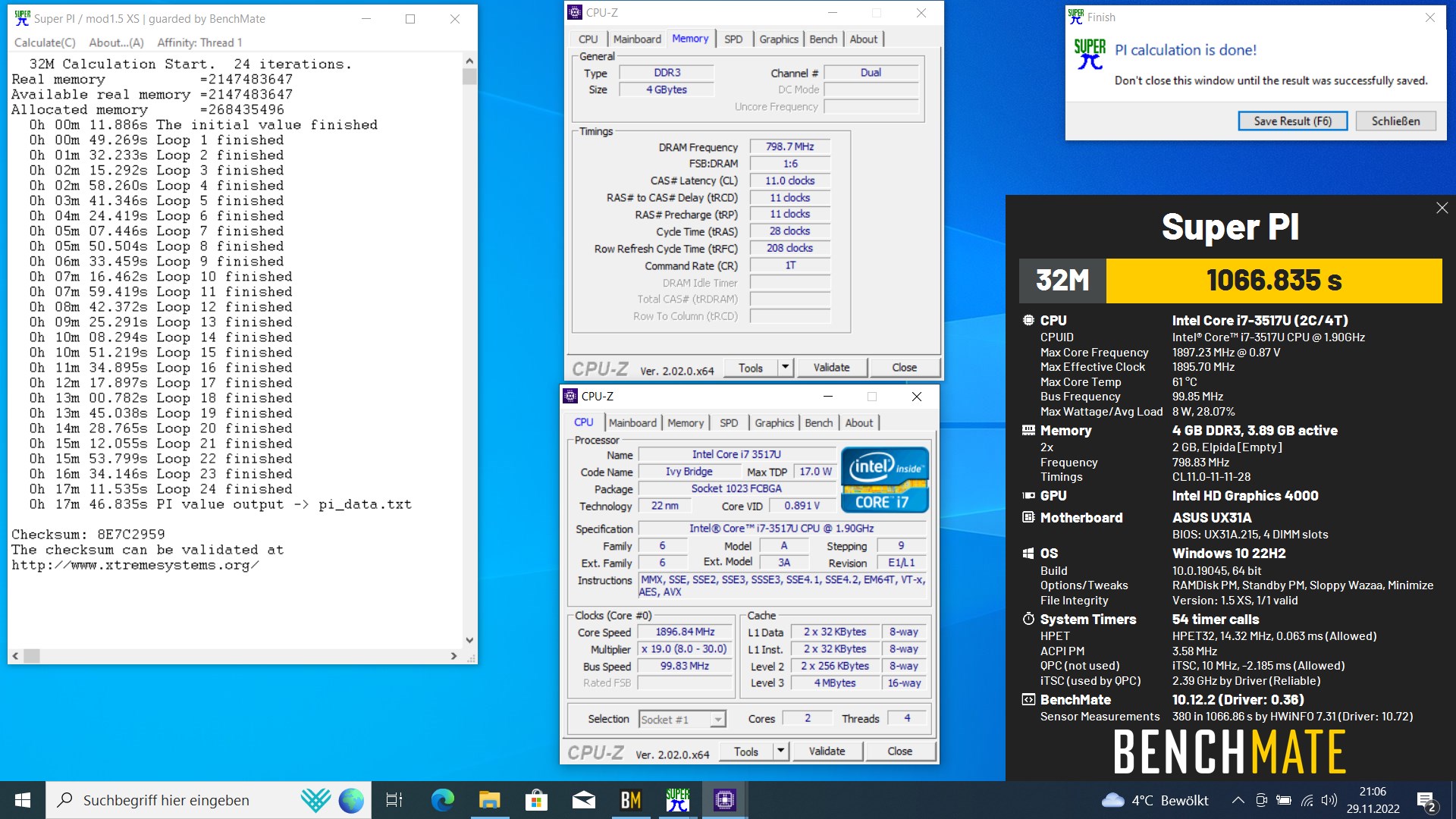
Task: Click the Intel Core i7 logo
Action: (x=886, y=480)
